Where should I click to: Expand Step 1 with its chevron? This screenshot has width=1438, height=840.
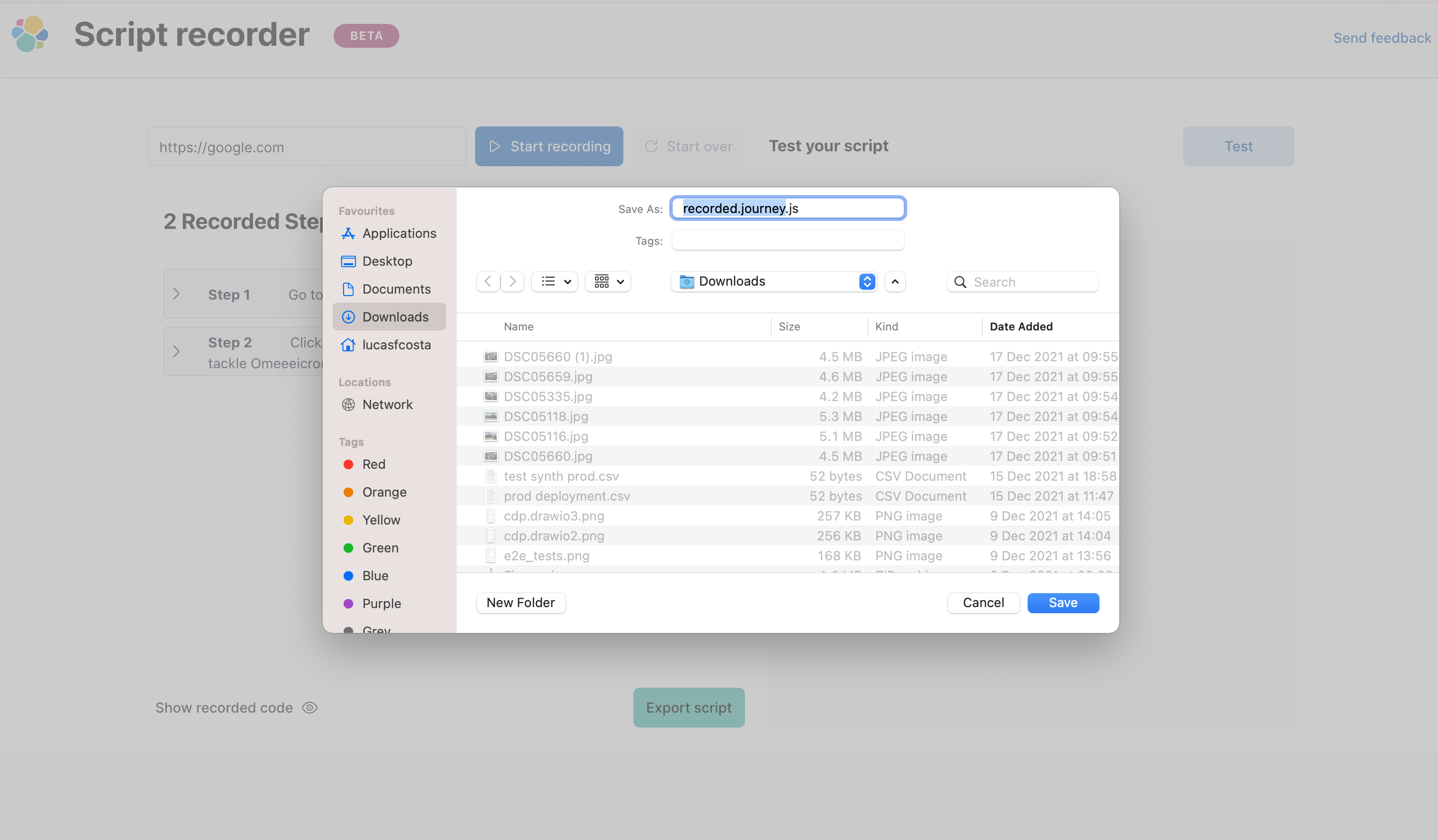pyautogui.click(x=176, y=294)
